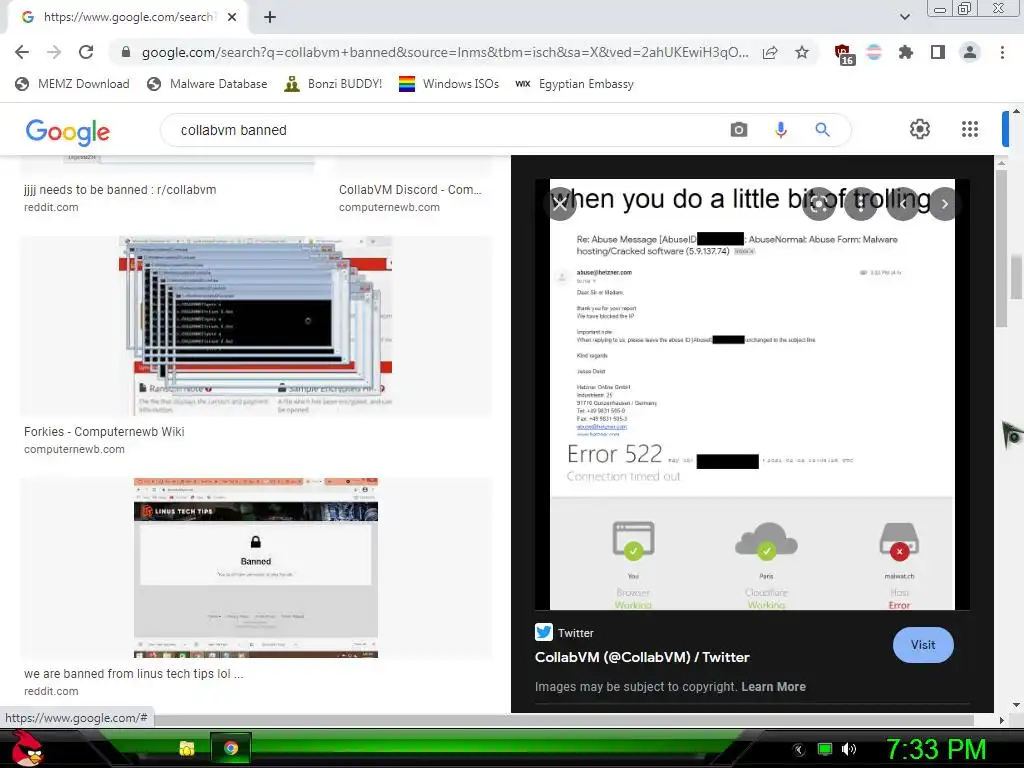Open a new browser tab
Viewport: 1024px width, 768px height.
[270, 17]
